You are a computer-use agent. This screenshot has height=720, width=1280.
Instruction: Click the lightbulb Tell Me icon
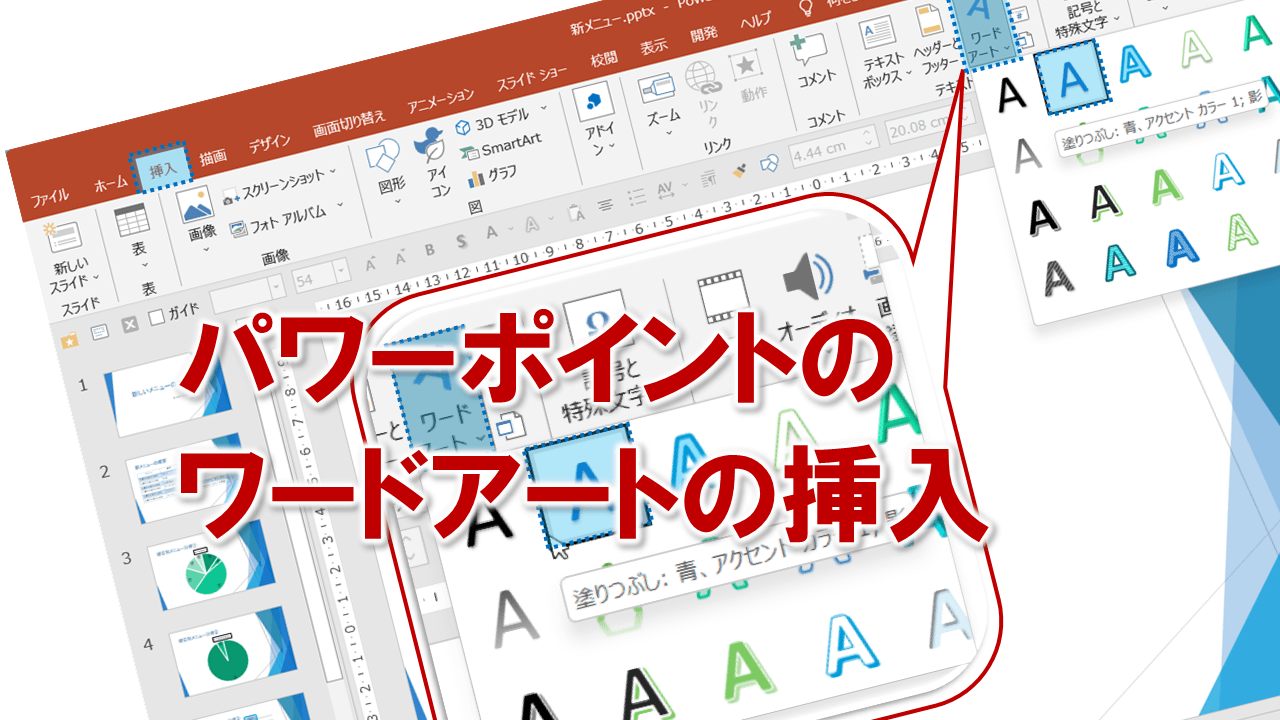coord(806,9)
